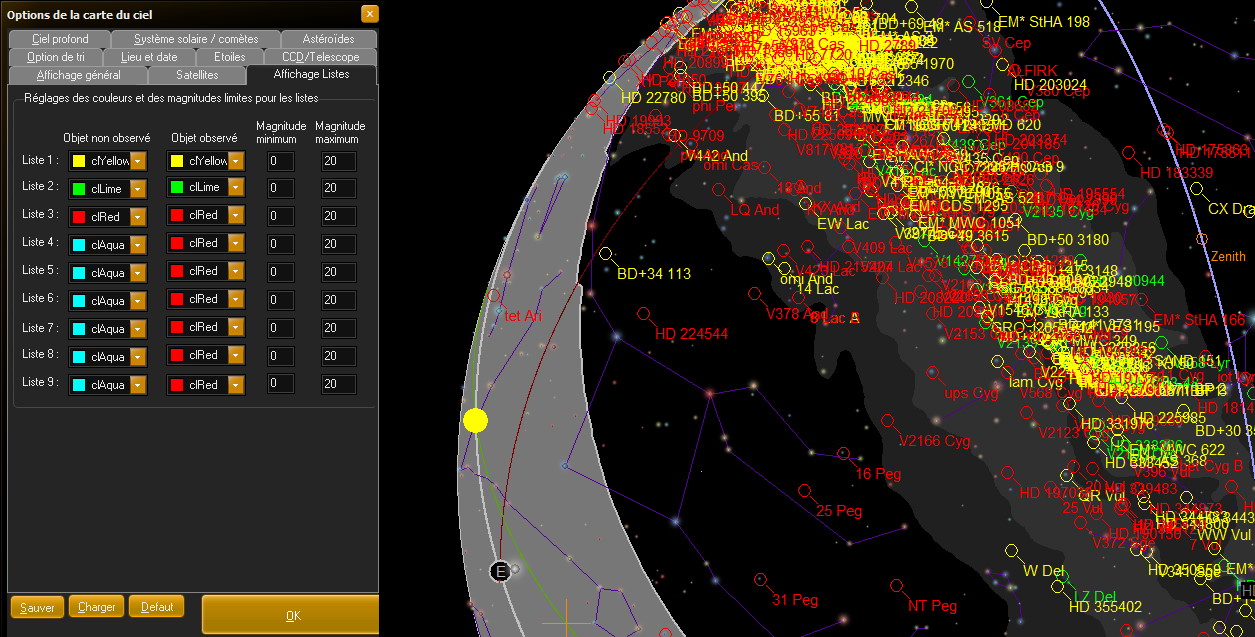The width and height of the screenshot is (1255, 637).
Task: Click the Charger button
Action: [96, 607]
